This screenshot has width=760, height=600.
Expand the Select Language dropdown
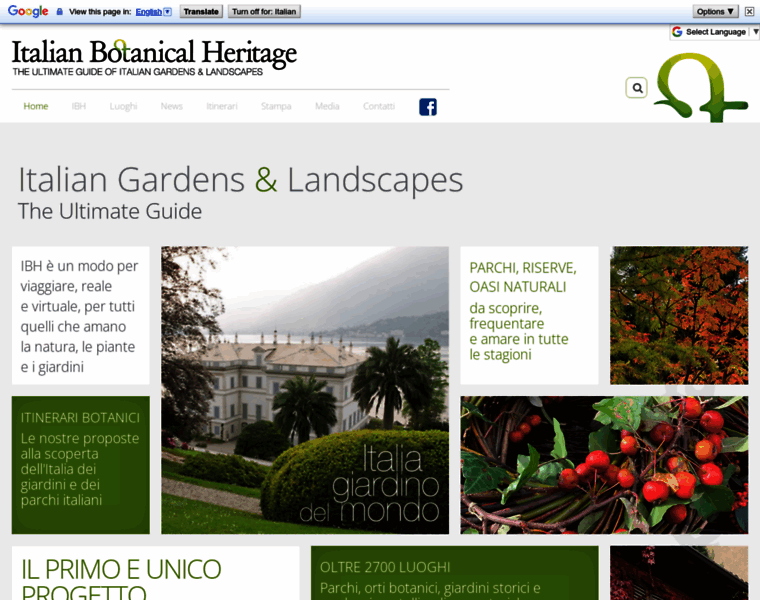point(715,32)
